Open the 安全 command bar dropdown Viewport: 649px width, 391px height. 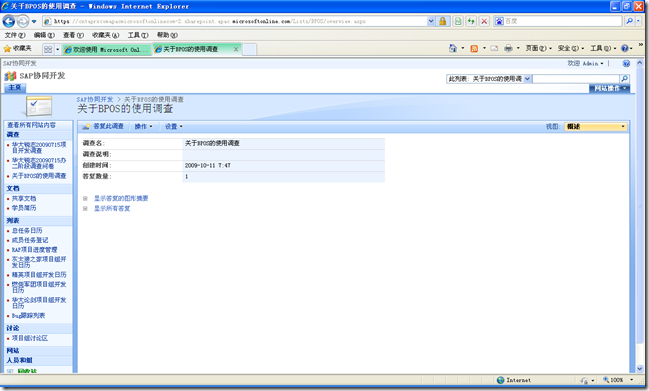pos(571,48)
